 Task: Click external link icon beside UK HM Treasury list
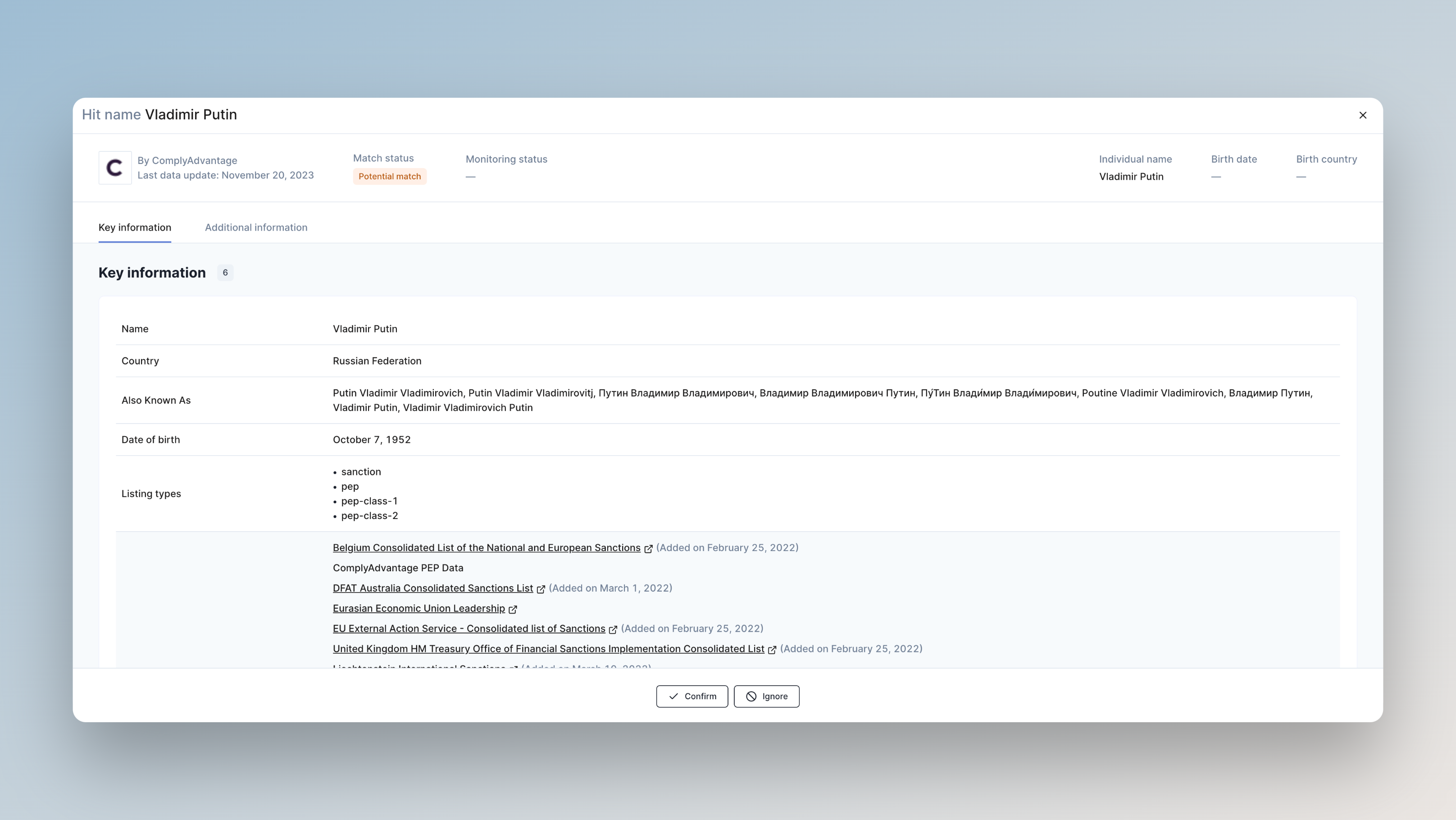(772, 650)
